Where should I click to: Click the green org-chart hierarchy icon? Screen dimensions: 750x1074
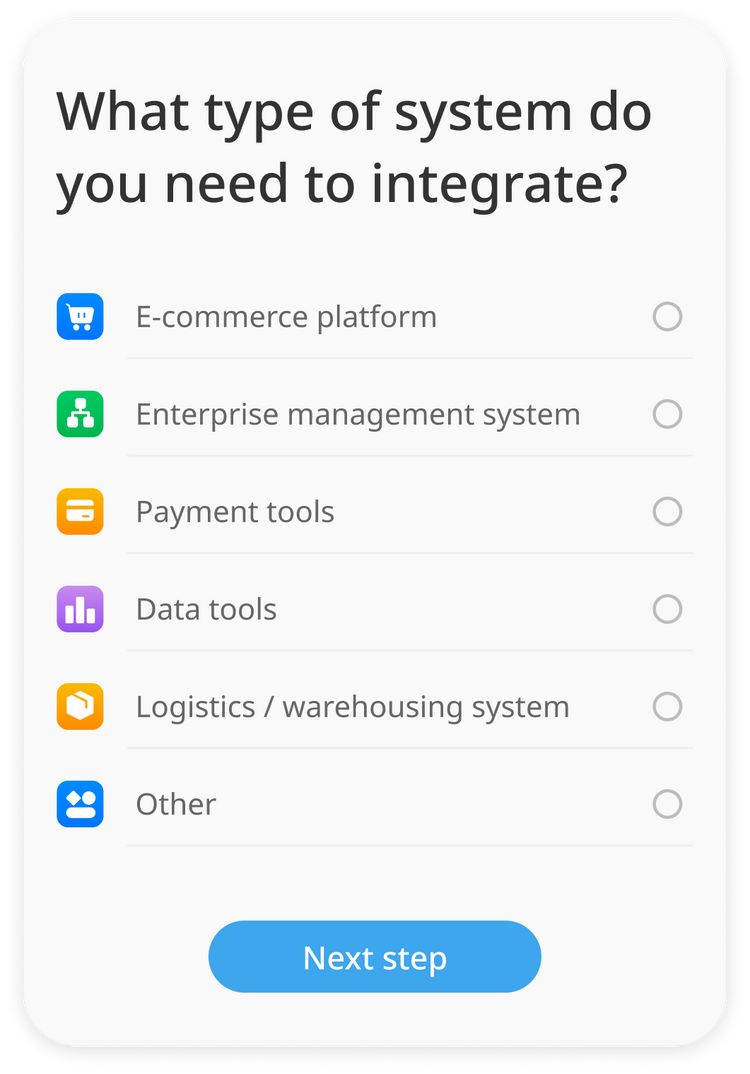(80, 414)
